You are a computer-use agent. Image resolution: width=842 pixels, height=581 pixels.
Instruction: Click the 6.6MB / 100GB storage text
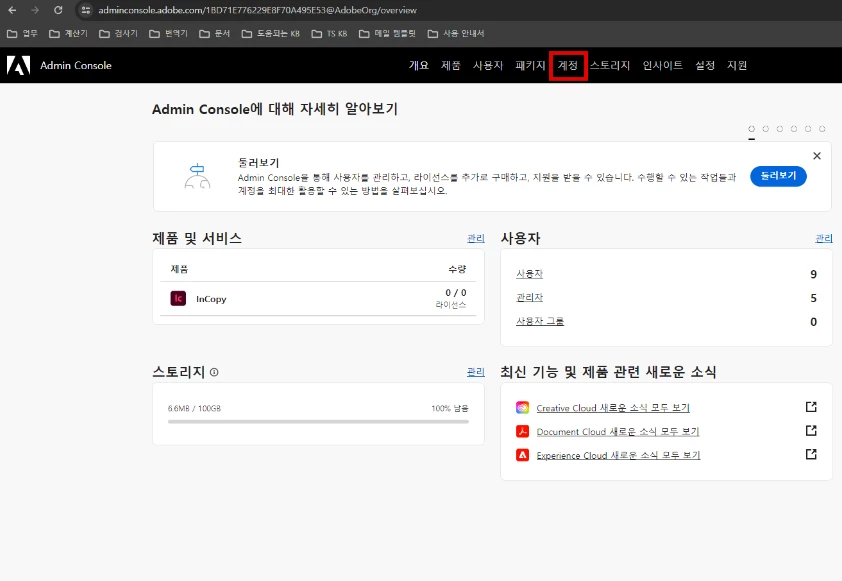click(x=194, y=409)
